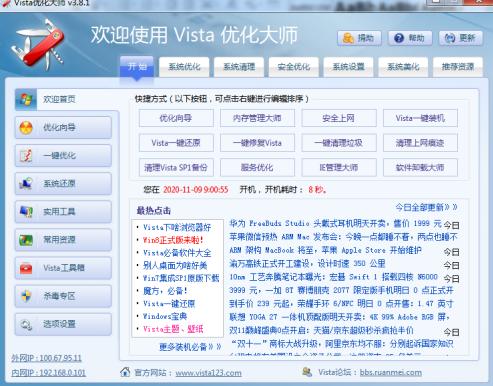Image resolution: width=493 pixels, height=386 pixels.
Task: Launch IE管理大师 shortcut
Action: [339, 168]
